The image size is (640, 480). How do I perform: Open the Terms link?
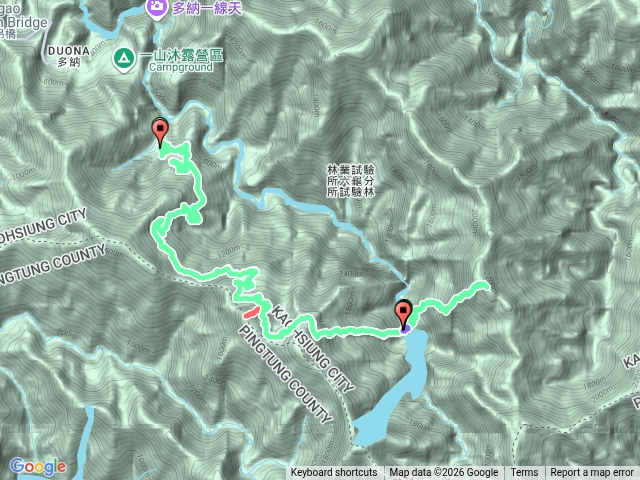pos(524,473)
